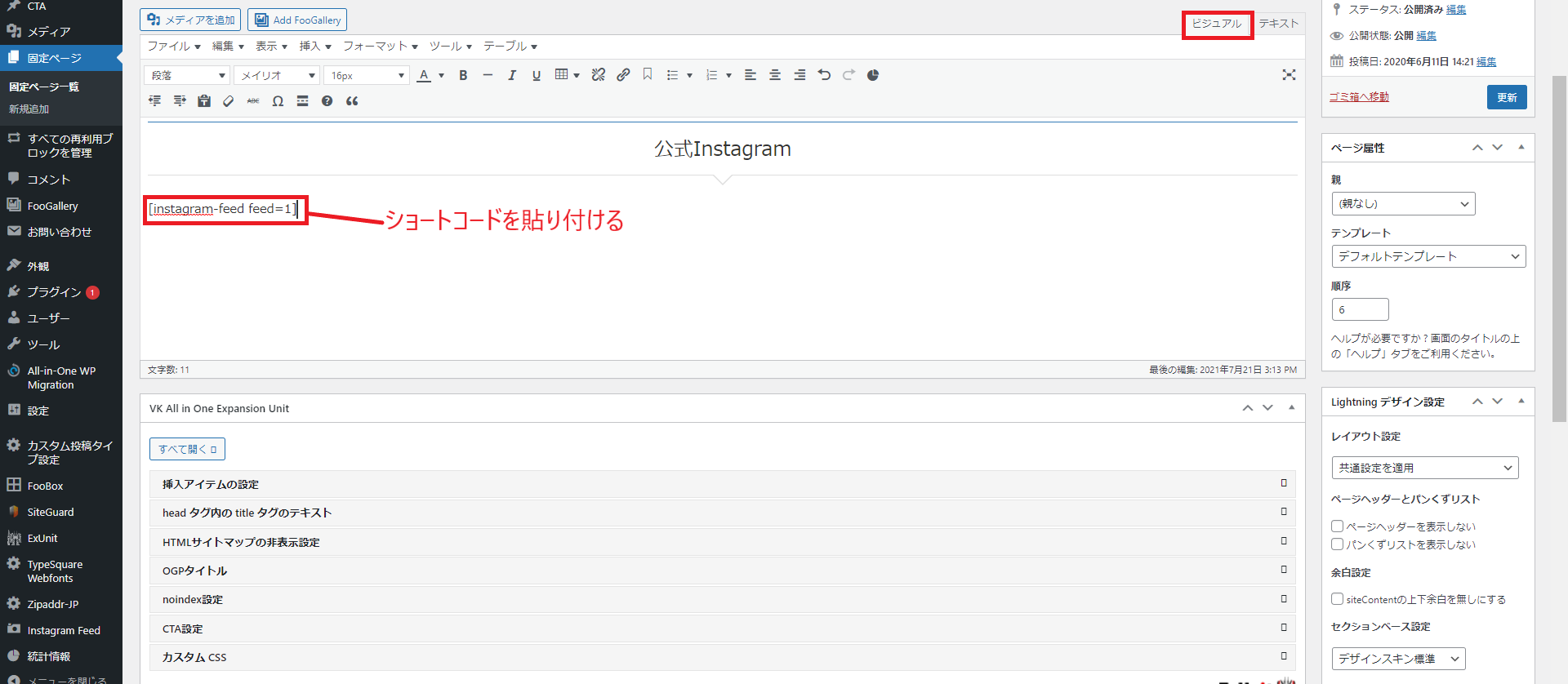
Task: Toggle fullscreen editor mode icon
Action: click(1289, 75)
